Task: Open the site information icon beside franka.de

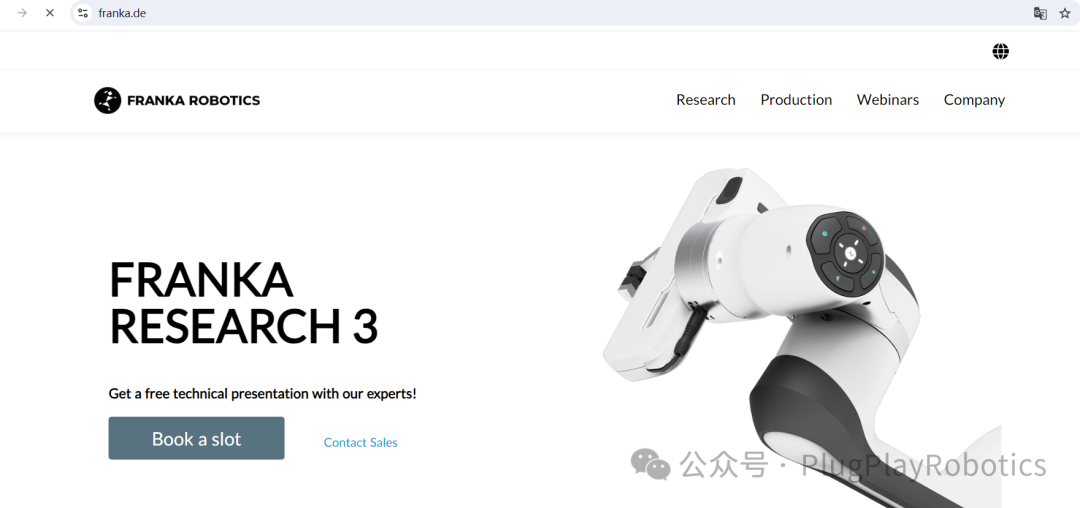Action: [x=83, y=12]
